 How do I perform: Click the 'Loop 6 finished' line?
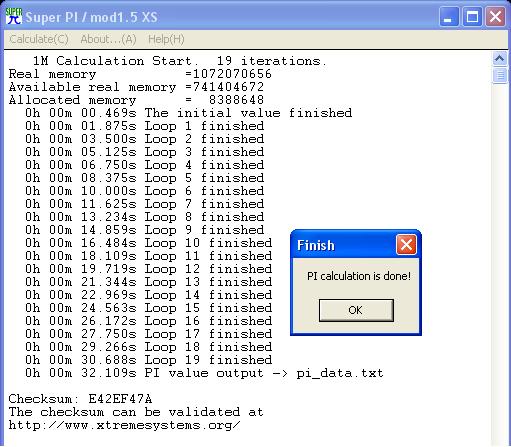pos(145,191)
